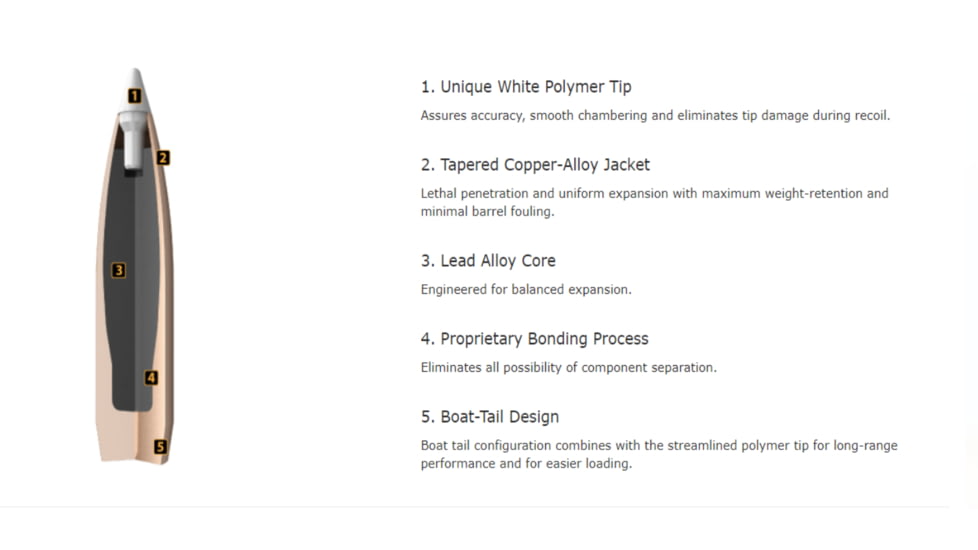Select the number 3 marker on the lead core
The width and height of the screenshot is (978, 550).
pyautogui.click(x=118, y=270)
